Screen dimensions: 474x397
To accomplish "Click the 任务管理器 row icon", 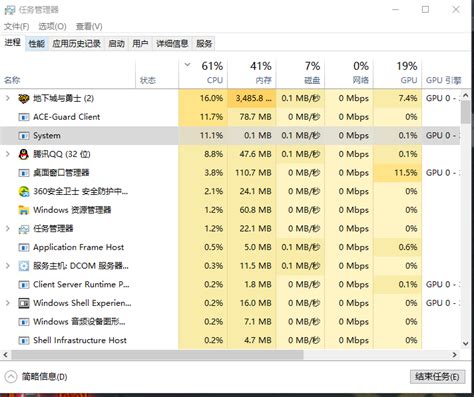I will pos(24,229).
